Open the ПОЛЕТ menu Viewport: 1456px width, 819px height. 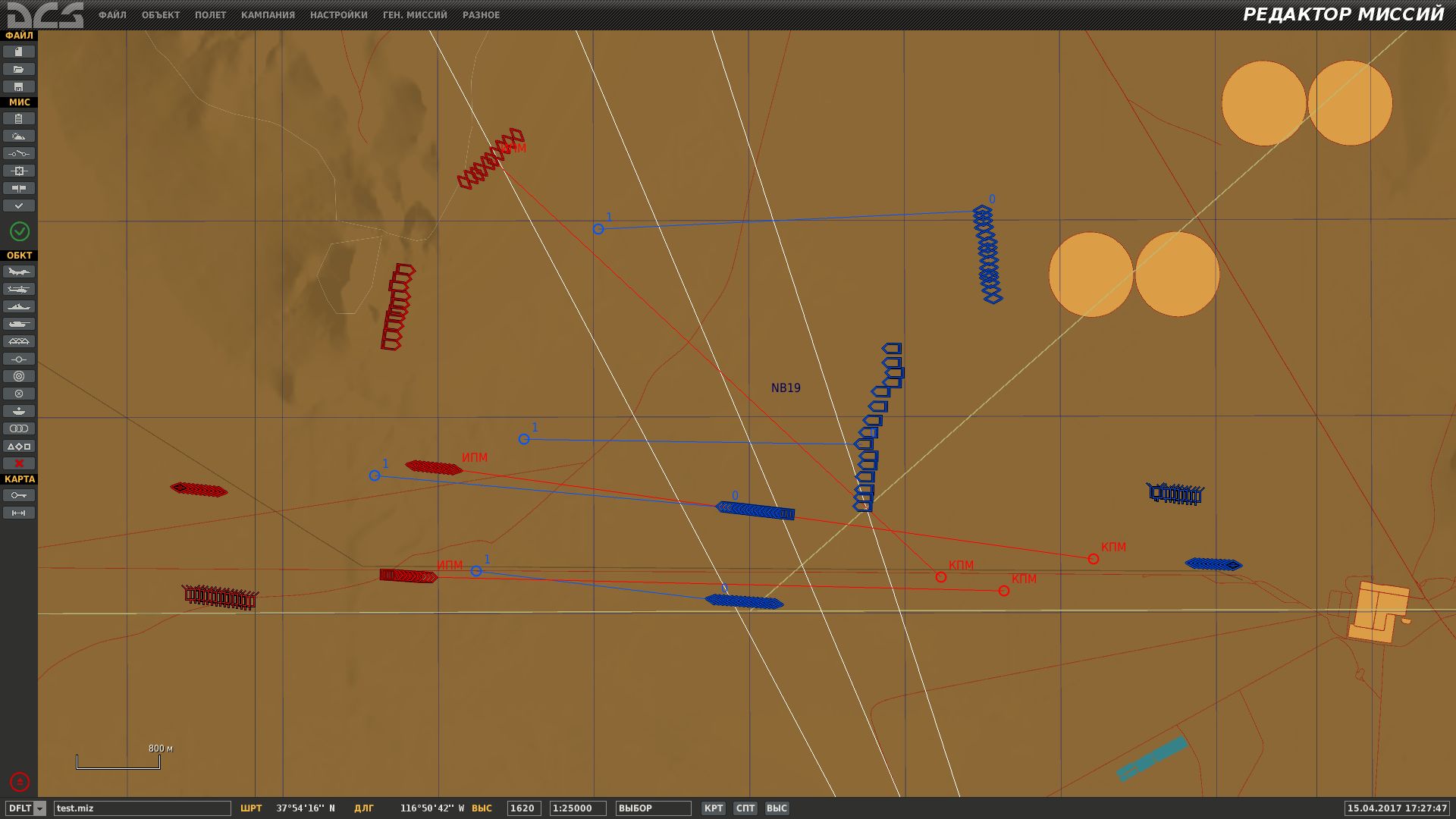210,15
